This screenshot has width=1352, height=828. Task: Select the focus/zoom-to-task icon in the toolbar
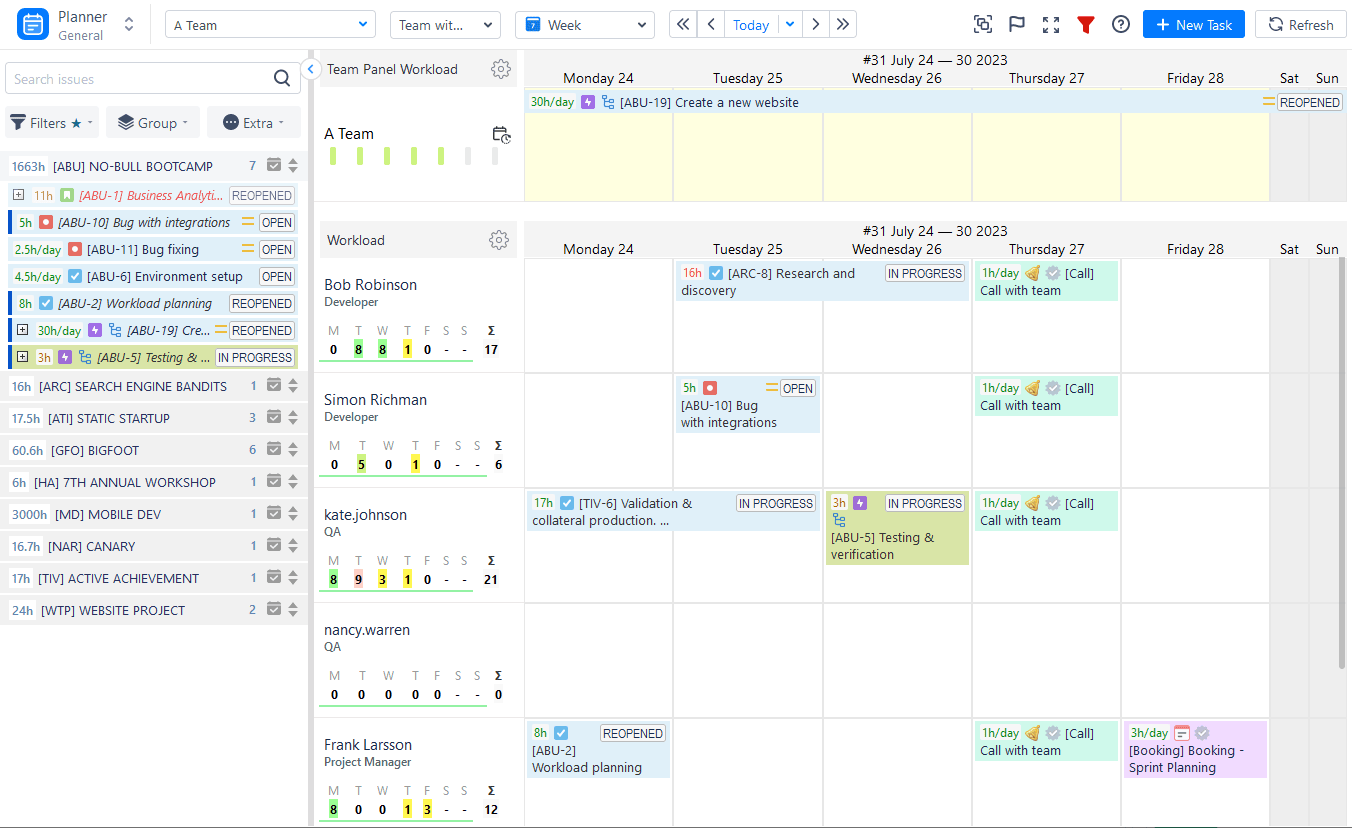(982, 23)
